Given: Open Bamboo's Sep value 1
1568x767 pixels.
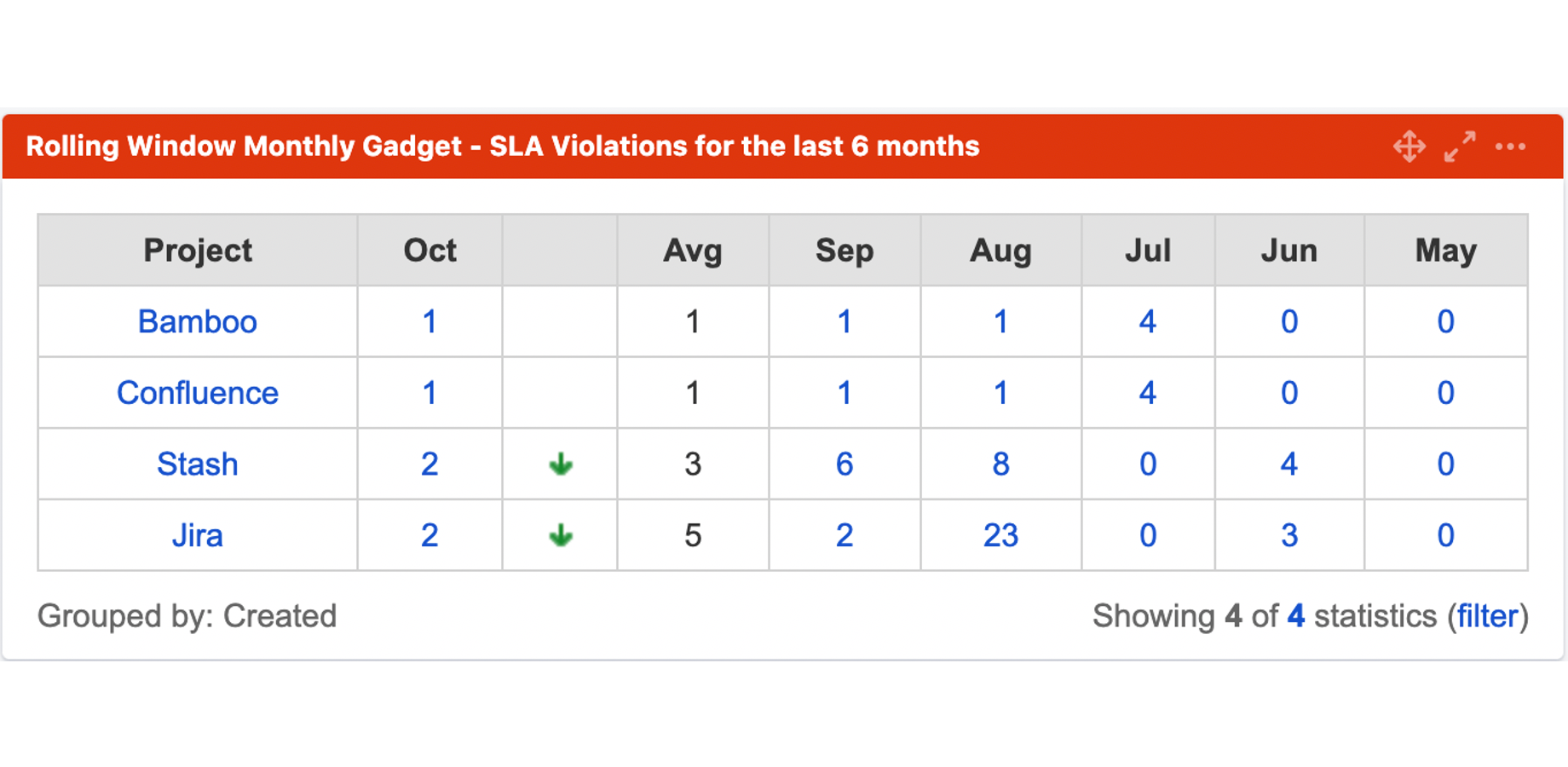Looking at the screenshot, I should pyautogui.click(x=845, y=322).
